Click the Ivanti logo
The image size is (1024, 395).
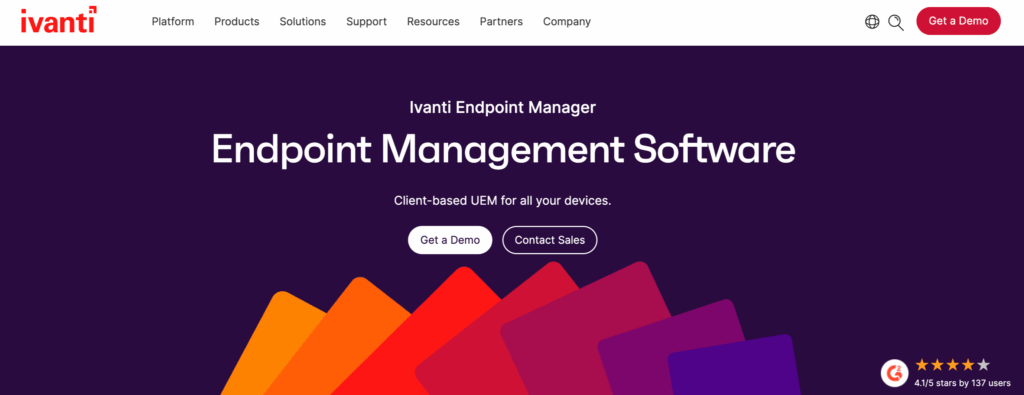click(x=59, y=20)
